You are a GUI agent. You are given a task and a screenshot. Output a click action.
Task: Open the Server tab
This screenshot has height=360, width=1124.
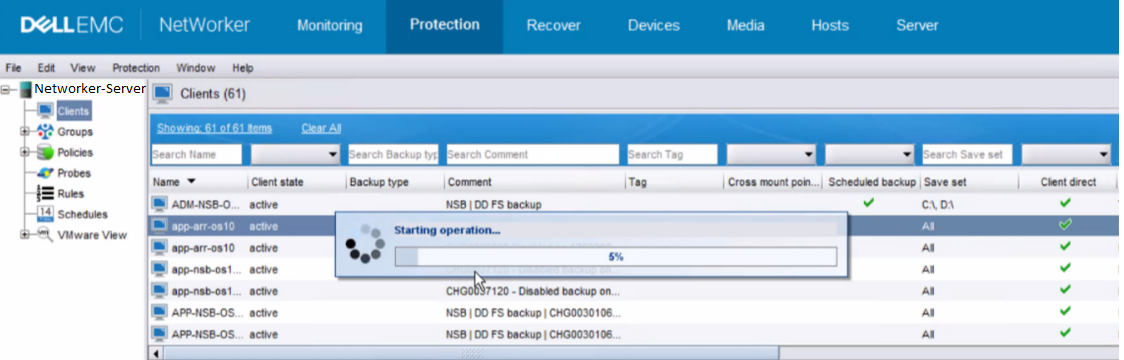coord(917,25)
